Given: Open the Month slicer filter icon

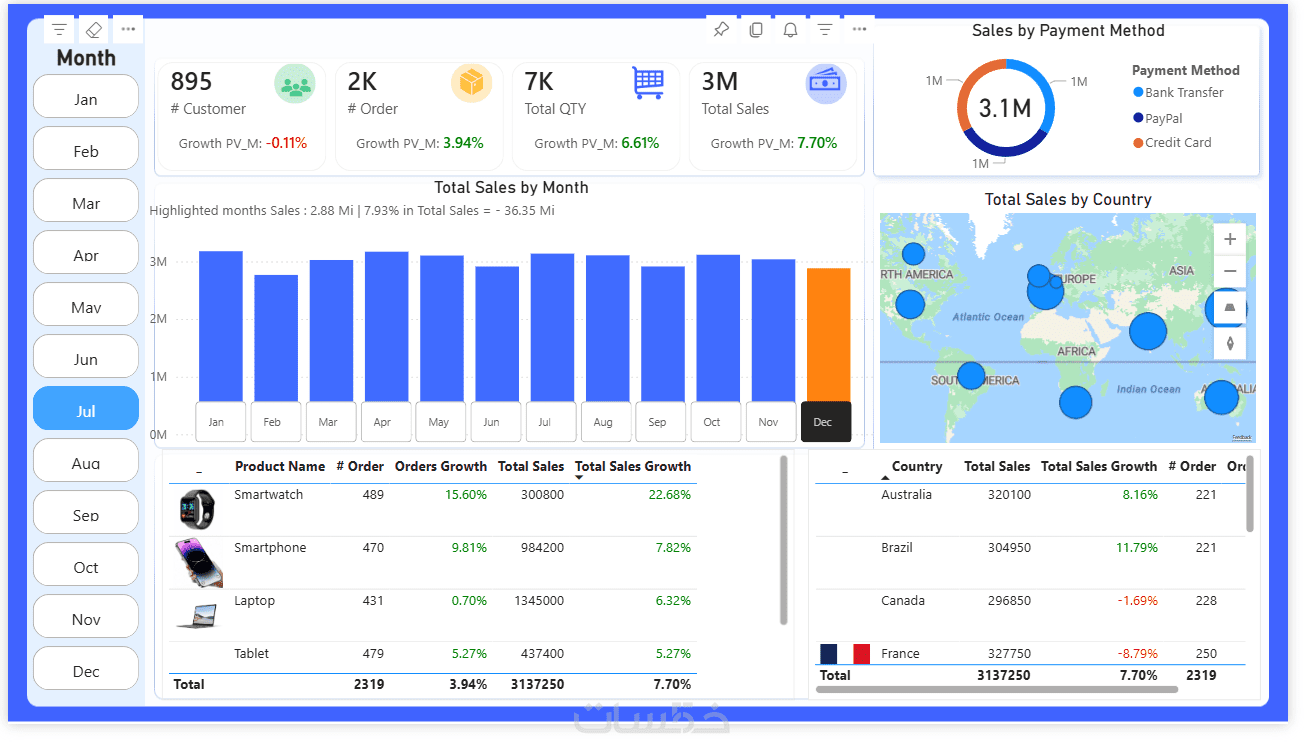Looking at the screenshot, I should 60,30.
